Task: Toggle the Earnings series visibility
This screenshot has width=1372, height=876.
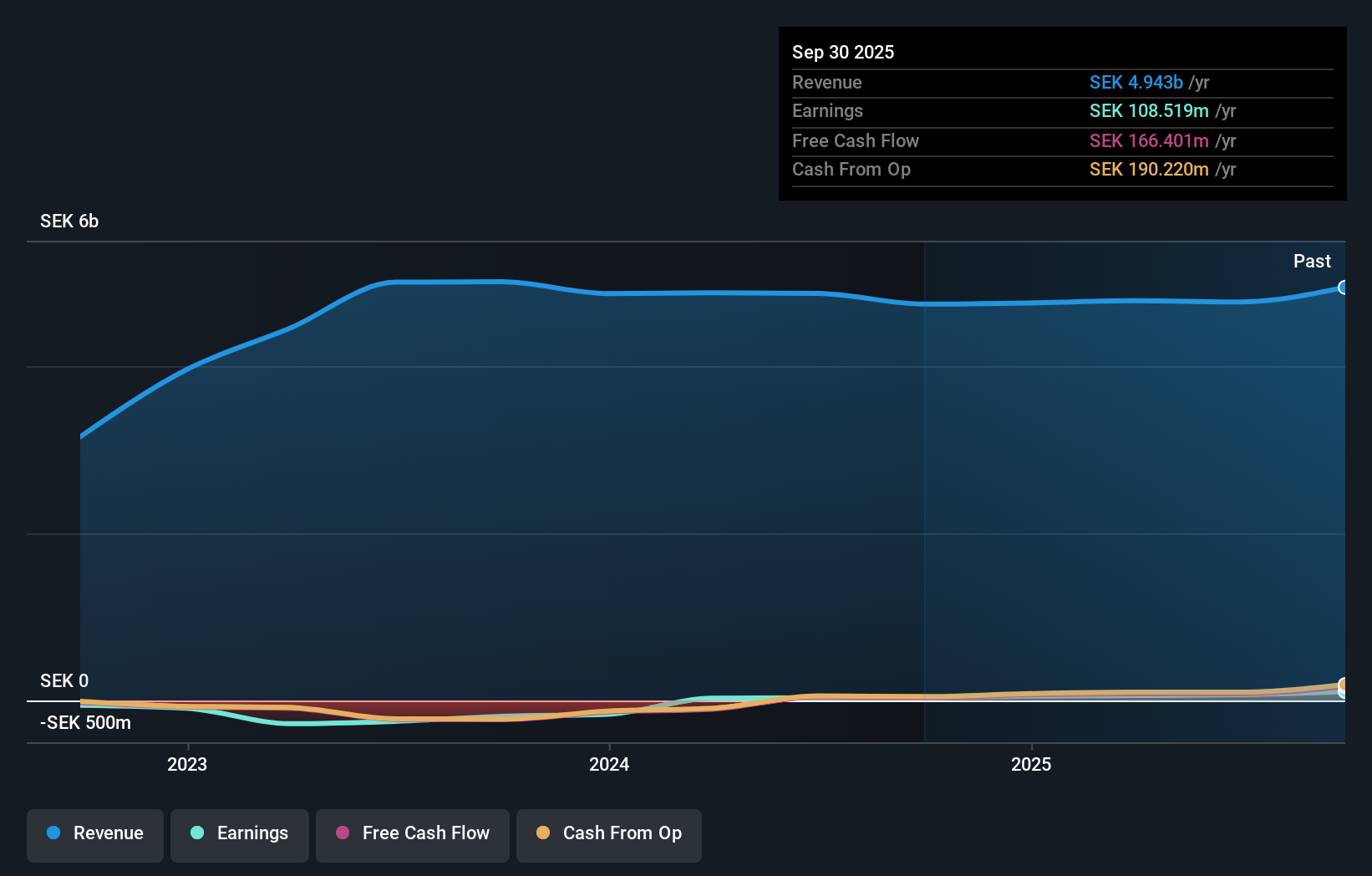Action: 239,835
